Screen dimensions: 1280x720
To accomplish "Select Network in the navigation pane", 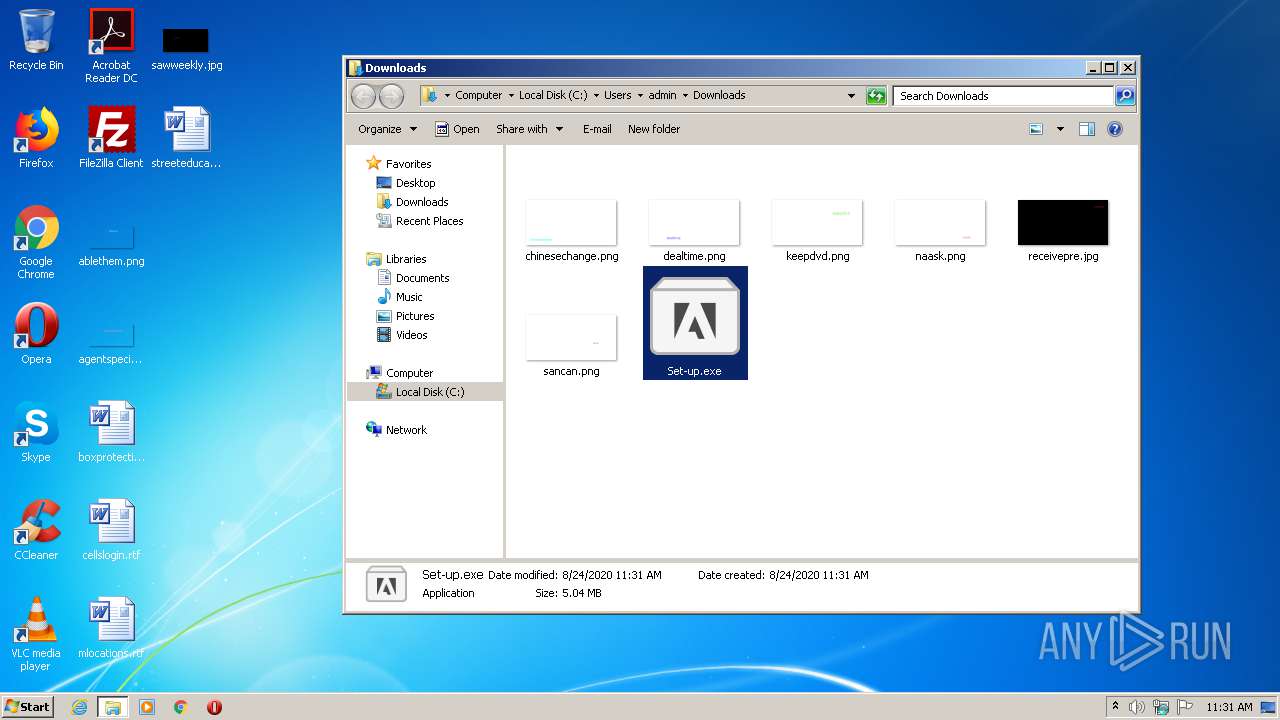I will coord(406,430).
